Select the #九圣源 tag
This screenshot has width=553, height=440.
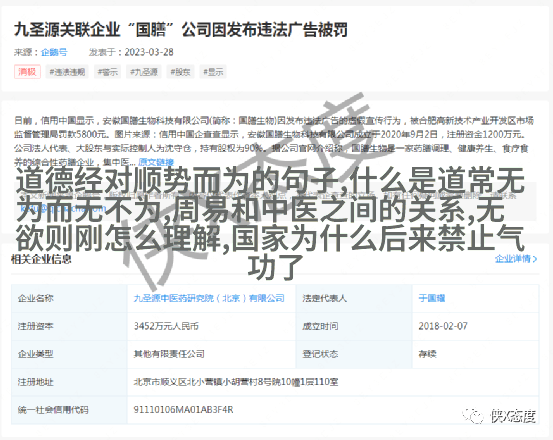point(144,72)
